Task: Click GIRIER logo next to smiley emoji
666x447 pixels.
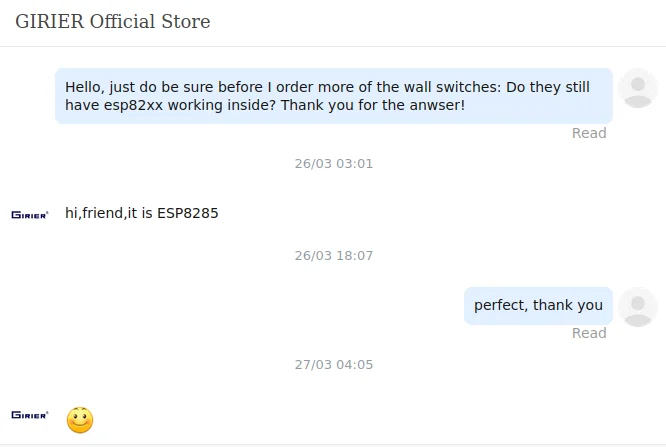Action: [x=30, y=415]
